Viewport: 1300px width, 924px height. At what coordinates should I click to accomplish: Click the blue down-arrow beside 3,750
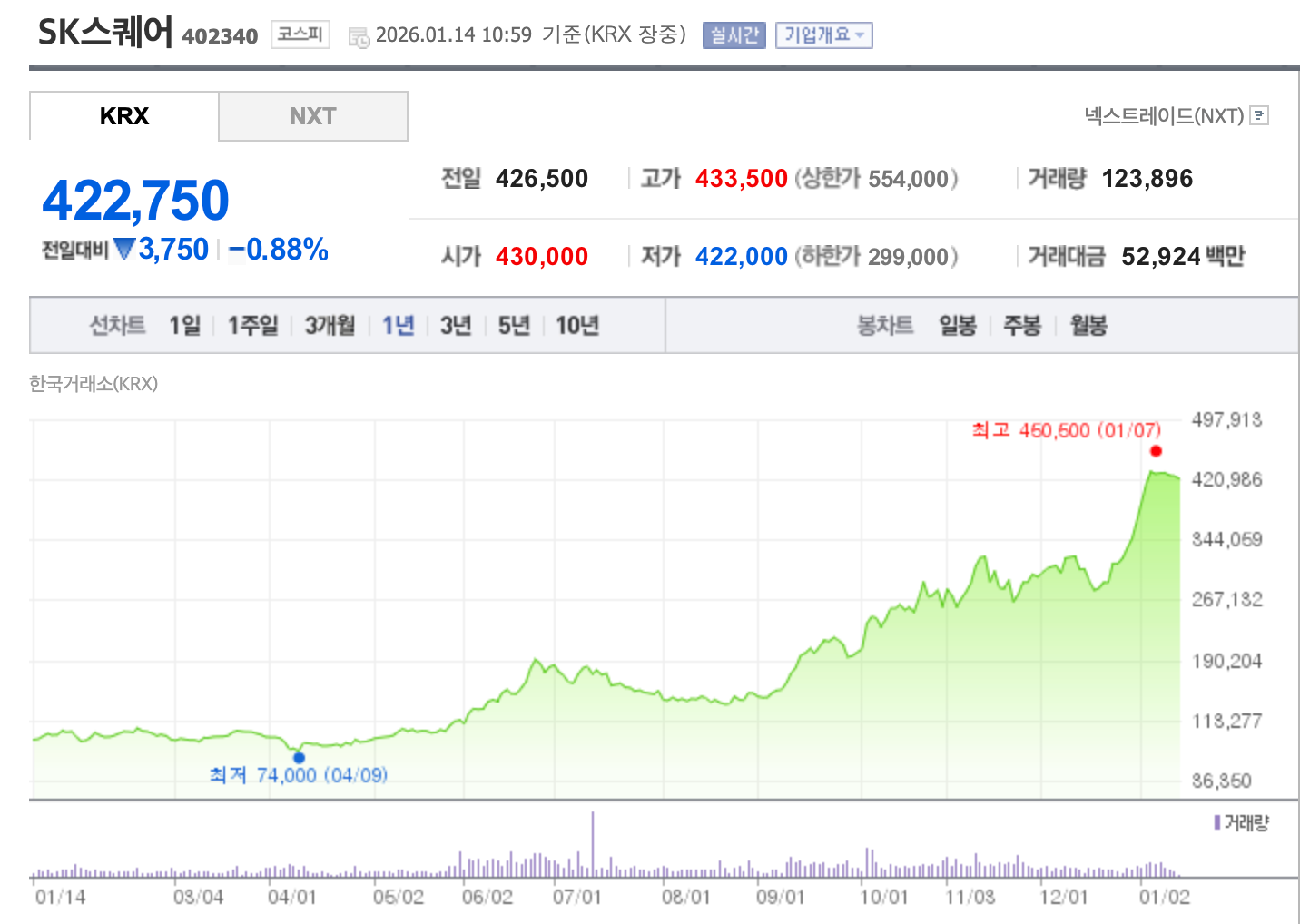pos(125,249)
